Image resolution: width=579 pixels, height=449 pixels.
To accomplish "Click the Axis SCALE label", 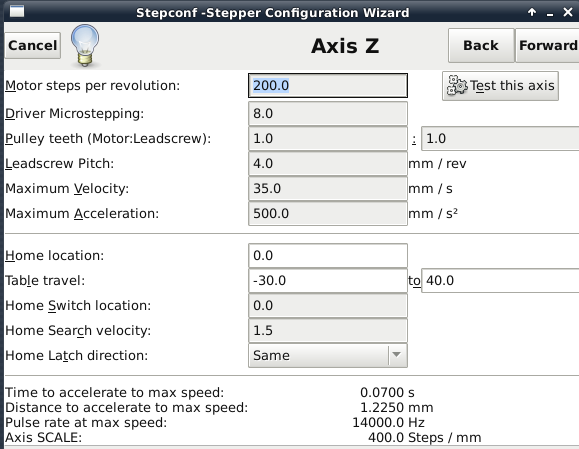I will coord(43,438).
